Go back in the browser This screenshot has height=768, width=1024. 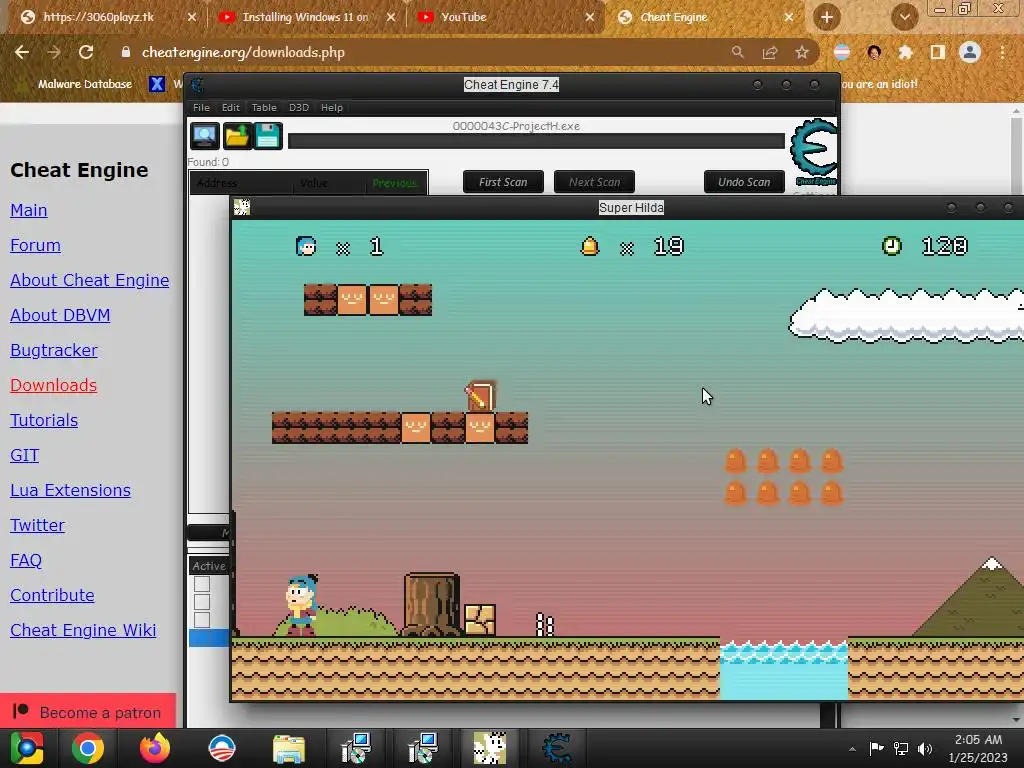22,52
